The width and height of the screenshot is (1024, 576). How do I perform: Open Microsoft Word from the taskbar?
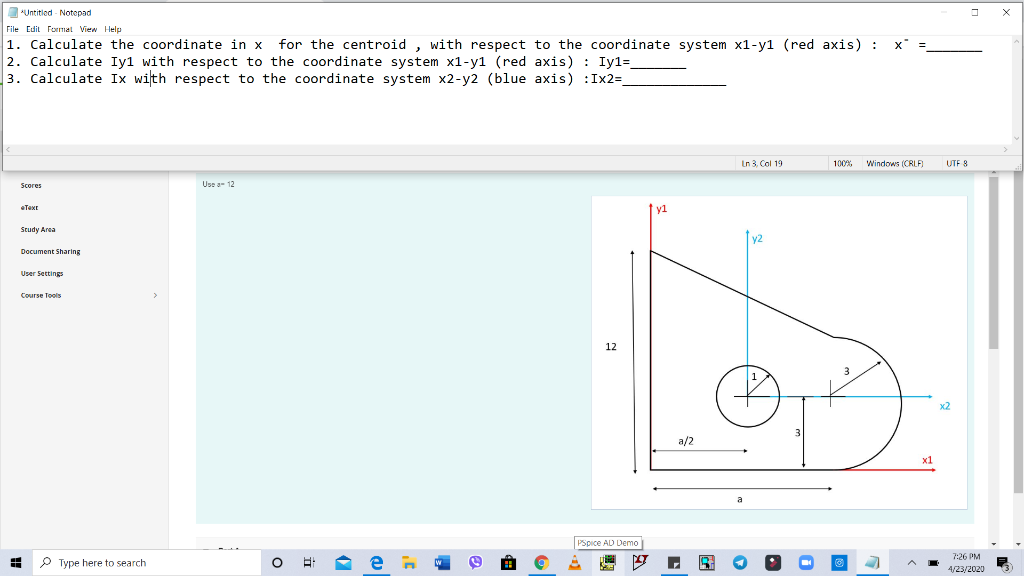point(441,562)
